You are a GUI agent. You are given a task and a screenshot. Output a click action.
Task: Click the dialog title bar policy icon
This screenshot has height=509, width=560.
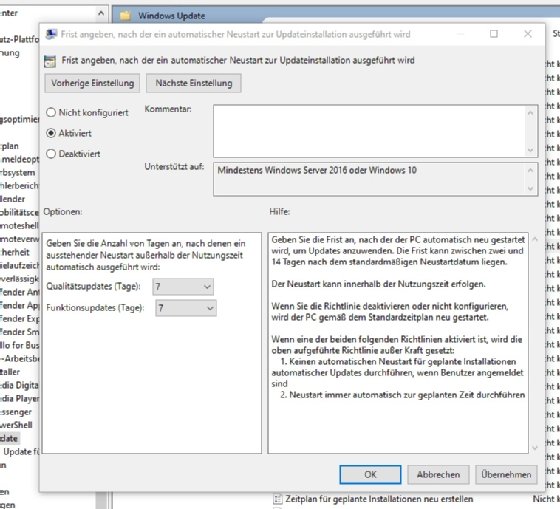click(x=51, y=34)
